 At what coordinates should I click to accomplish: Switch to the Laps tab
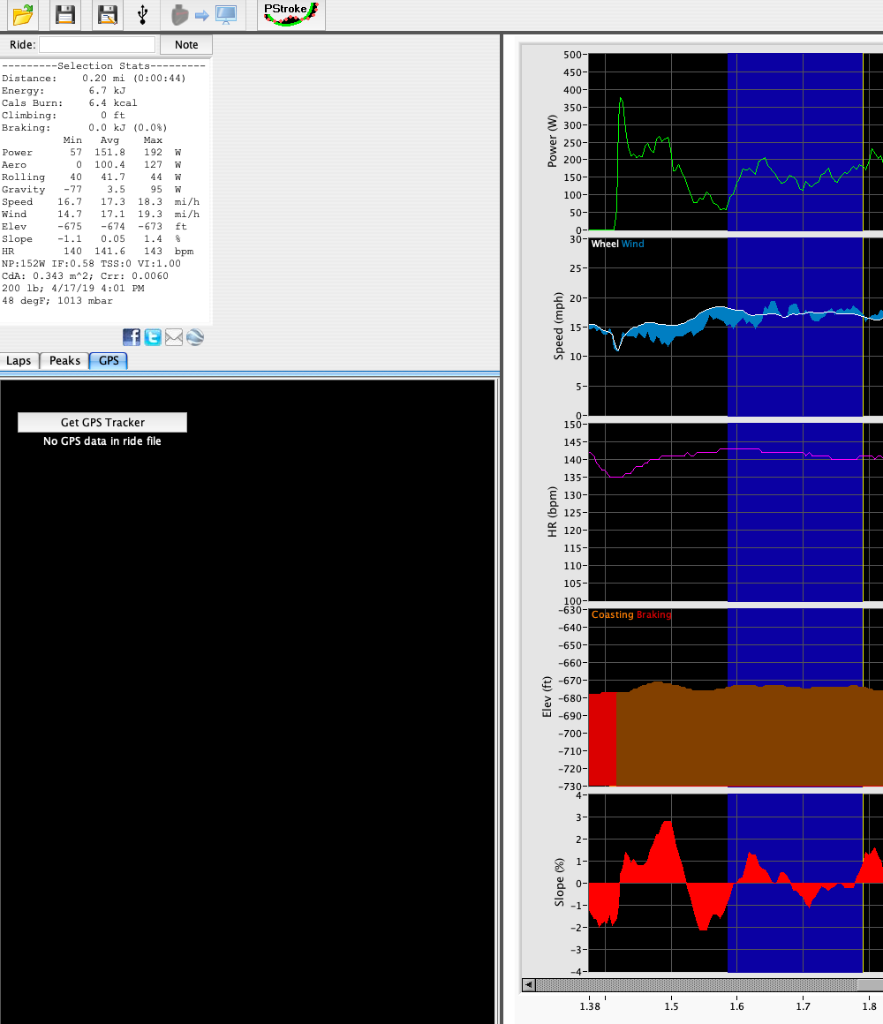18,361
